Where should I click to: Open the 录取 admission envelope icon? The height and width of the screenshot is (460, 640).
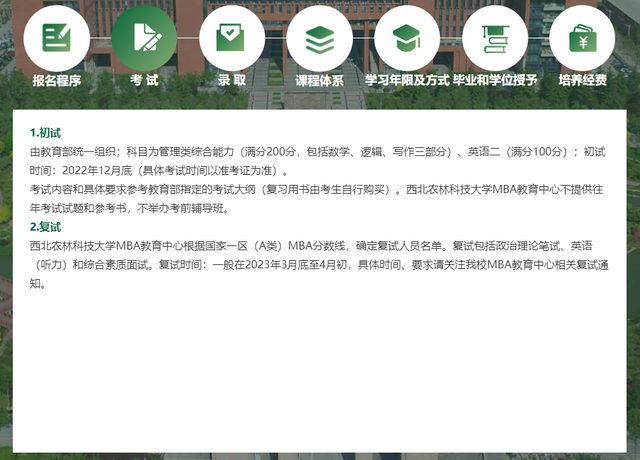coord(232,38)
